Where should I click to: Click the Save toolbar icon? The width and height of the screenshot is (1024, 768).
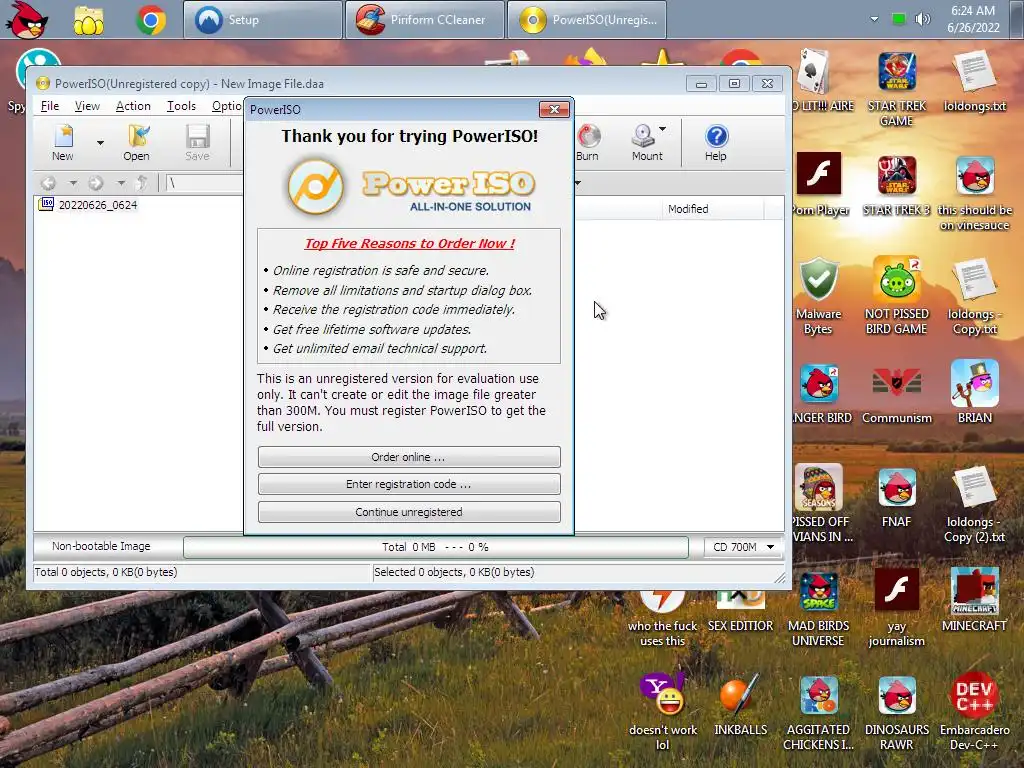coord(197,142)
